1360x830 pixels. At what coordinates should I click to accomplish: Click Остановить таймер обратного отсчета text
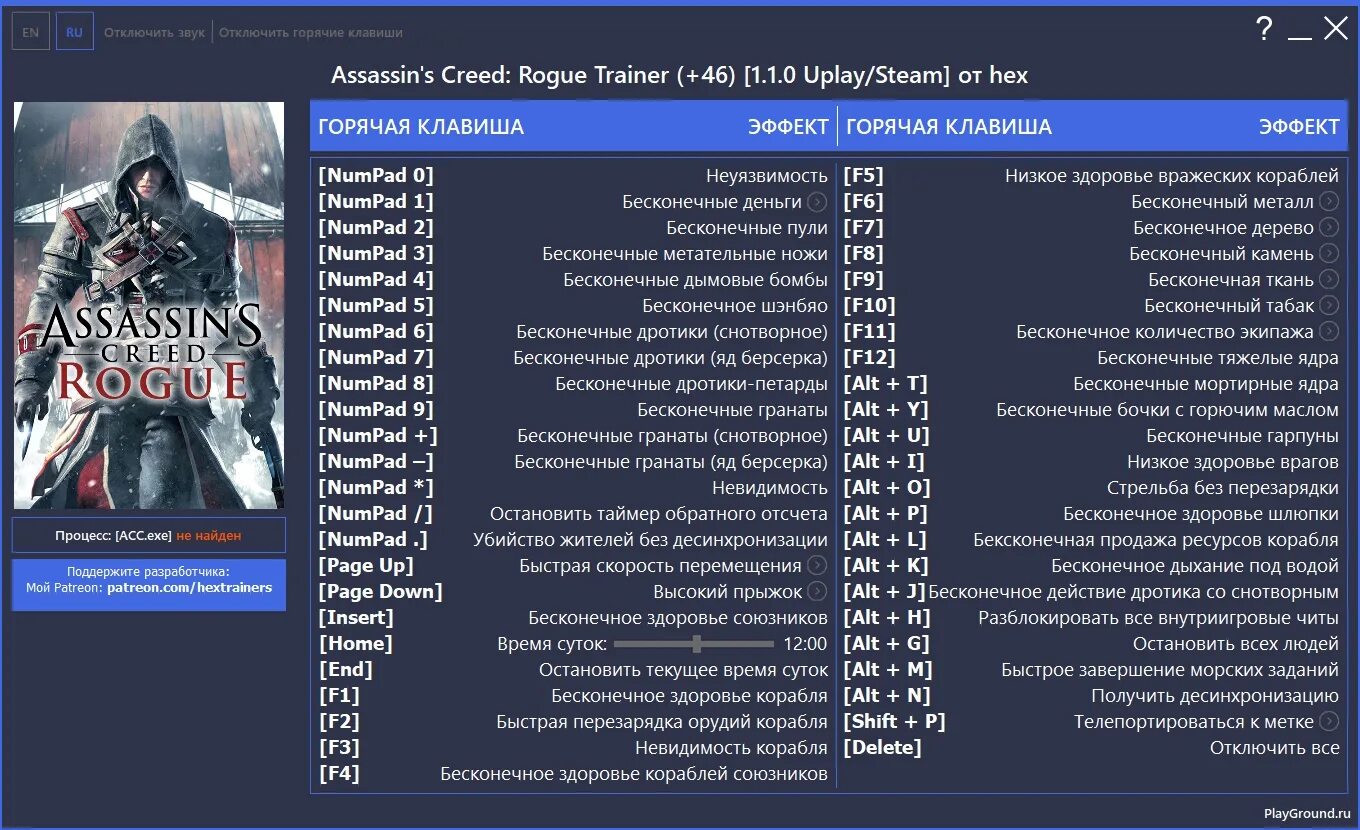pyautogui.click(x=659, y=514)
